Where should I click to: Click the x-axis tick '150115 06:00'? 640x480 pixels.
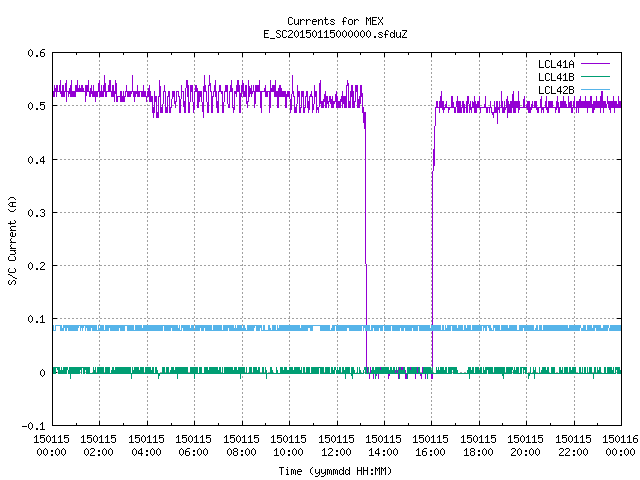tap(193, 445)
